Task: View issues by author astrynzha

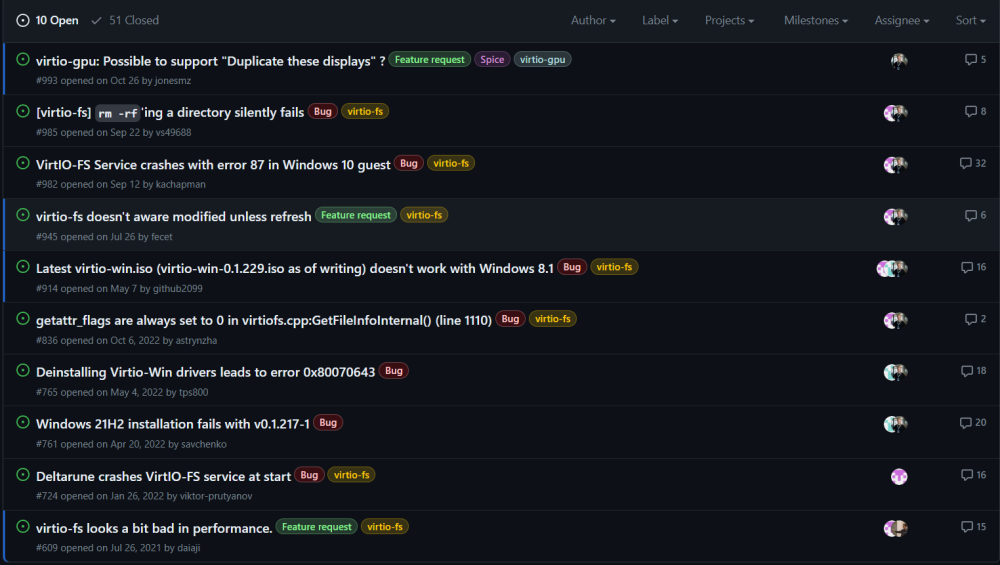Action: [196, 340]
